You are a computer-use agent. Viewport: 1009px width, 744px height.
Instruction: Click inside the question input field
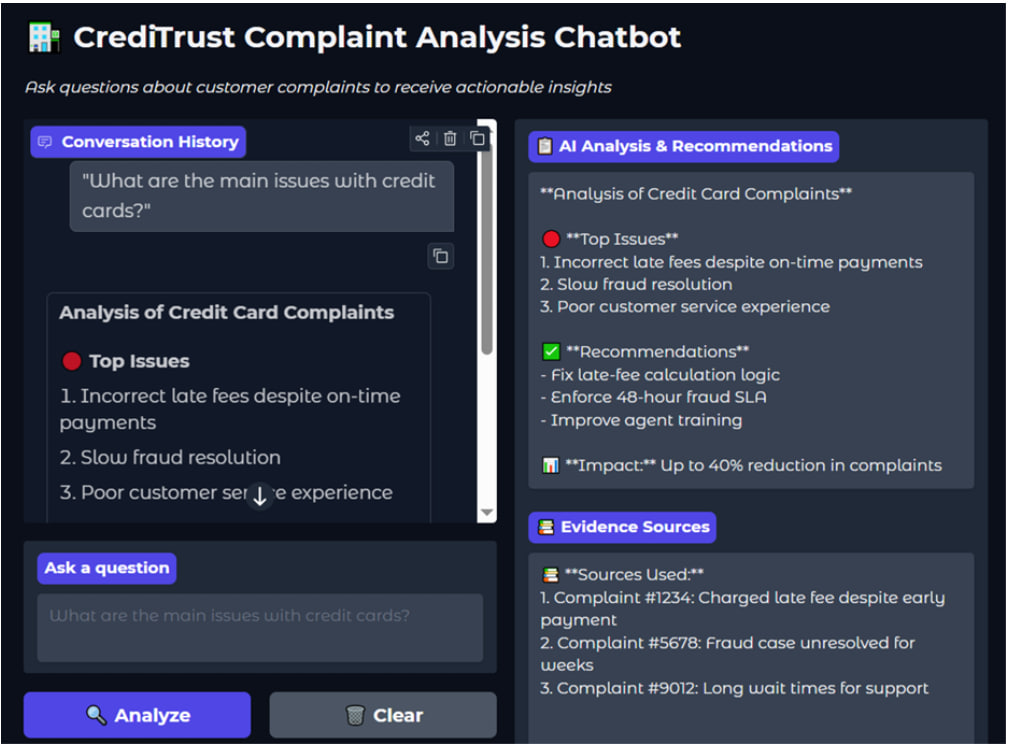[260, 628]
